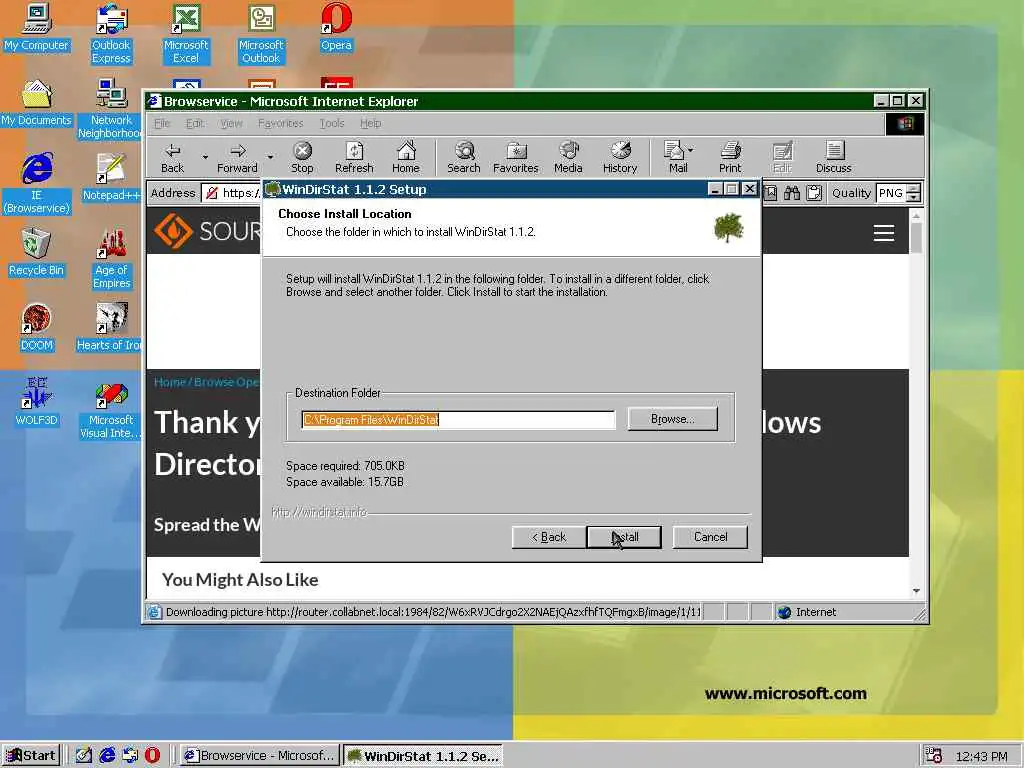
Task: Switch to WinDirStat 1.1.2 Setup taskbar button
Action: click(423, 756)
